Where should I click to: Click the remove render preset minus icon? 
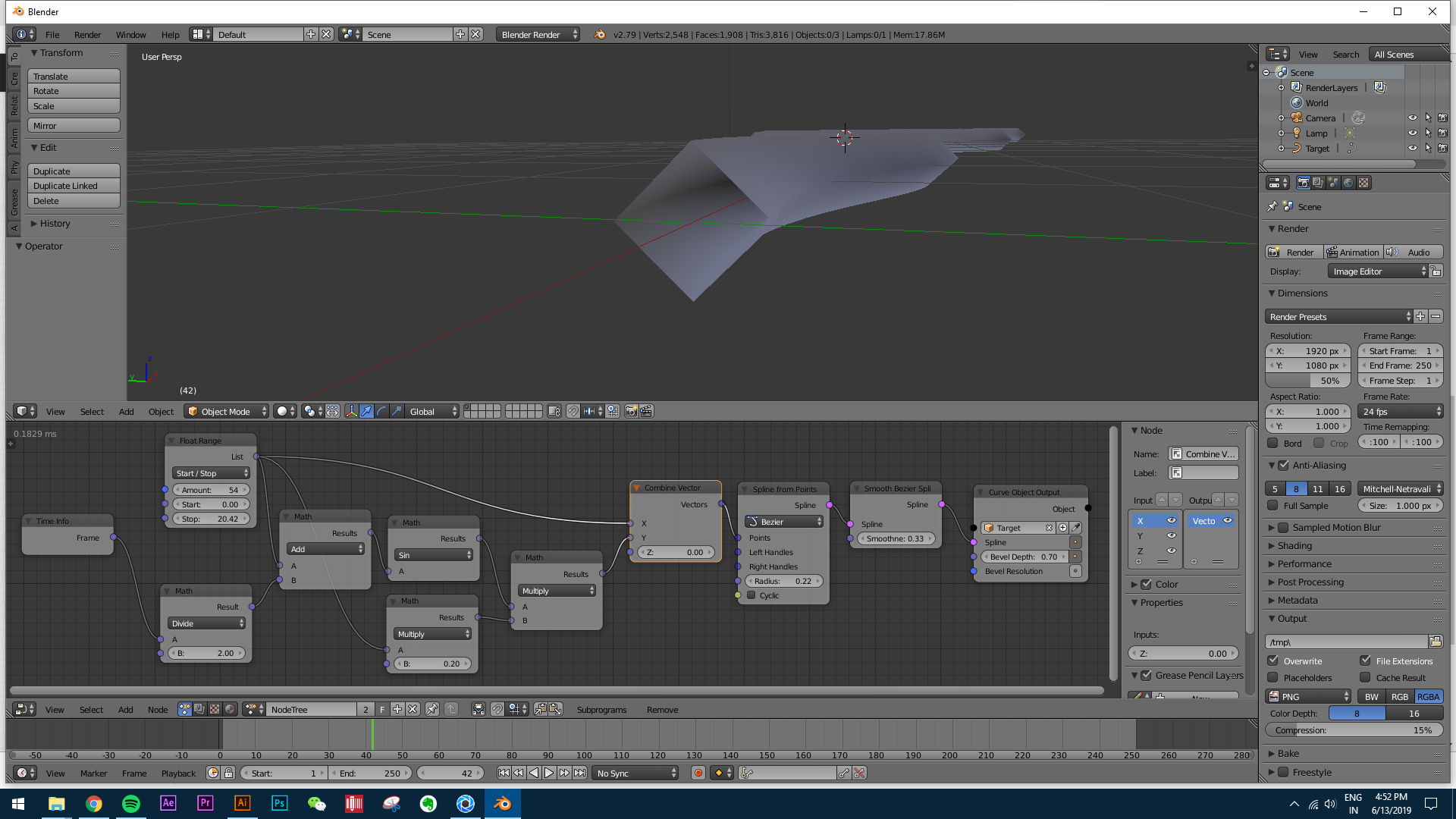pos(1436,317)
